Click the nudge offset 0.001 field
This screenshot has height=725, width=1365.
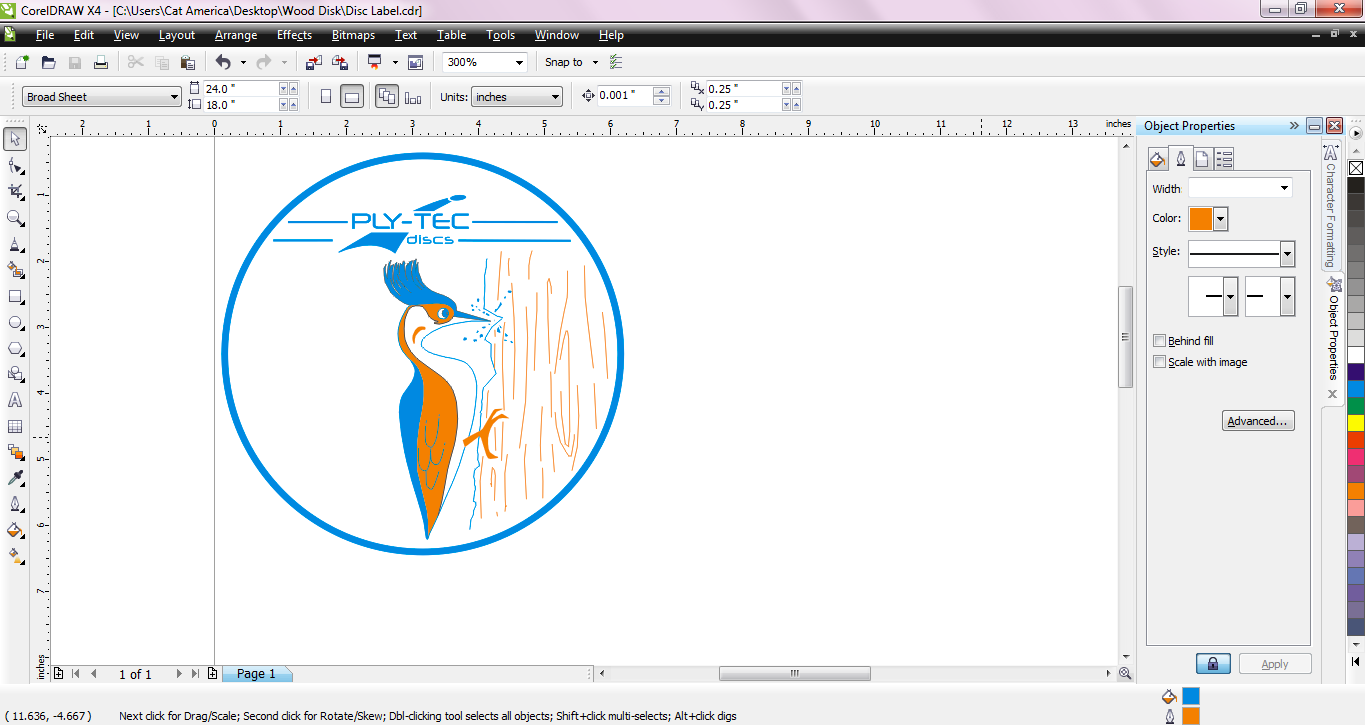pyautogui.click(x=624, y=96)
